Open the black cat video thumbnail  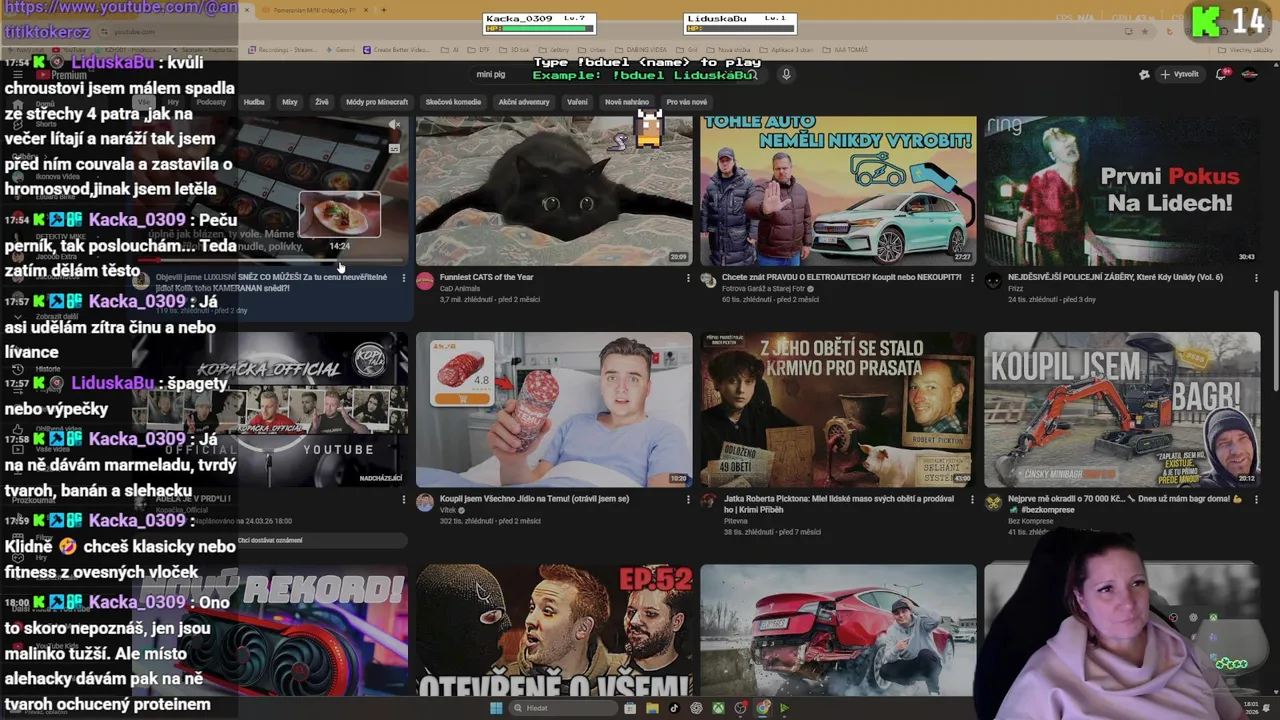[x=554, y=191]
